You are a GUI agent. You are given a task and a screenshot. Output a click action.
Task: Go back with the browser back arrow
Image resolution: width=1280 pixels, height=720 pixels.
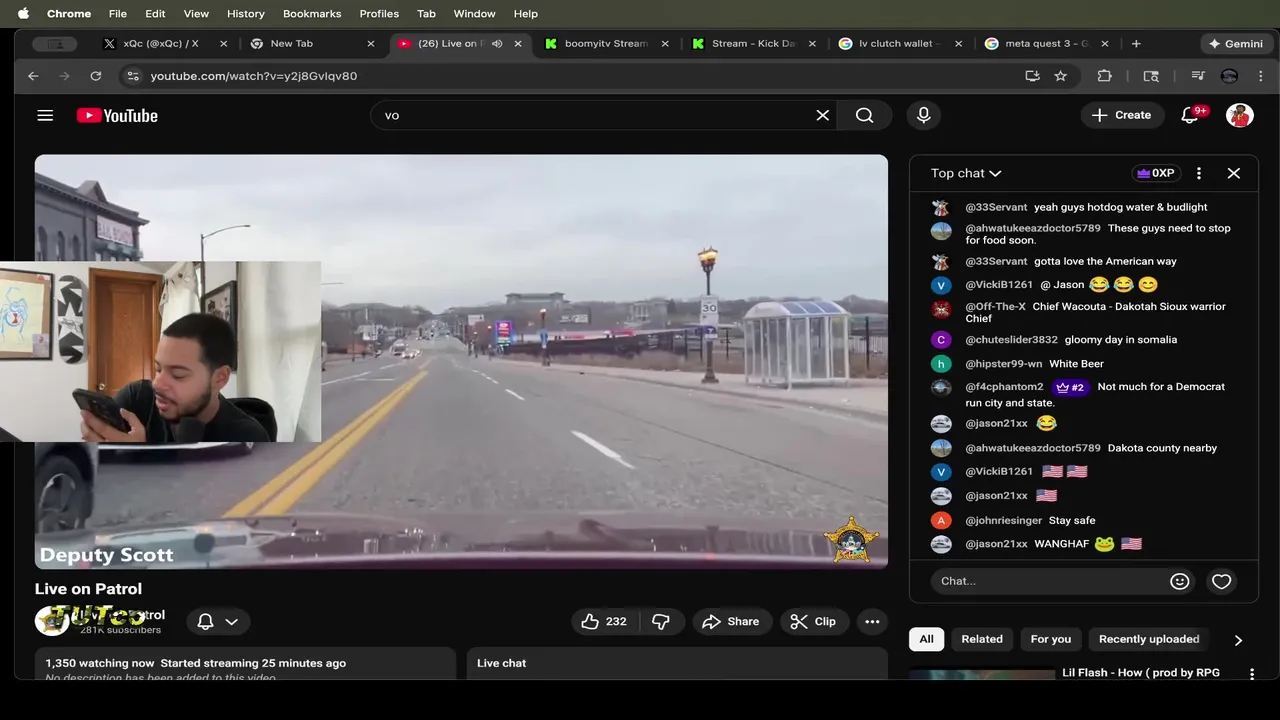[x=33, y=76]
